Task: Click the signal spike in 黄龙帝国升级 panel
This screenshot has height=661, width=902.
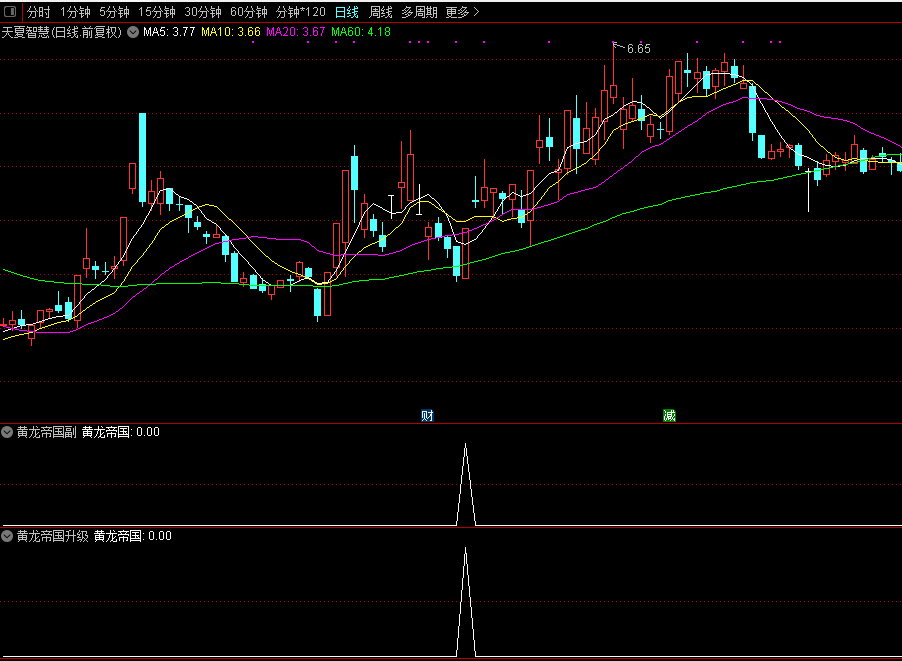Action: pos(466,601)
